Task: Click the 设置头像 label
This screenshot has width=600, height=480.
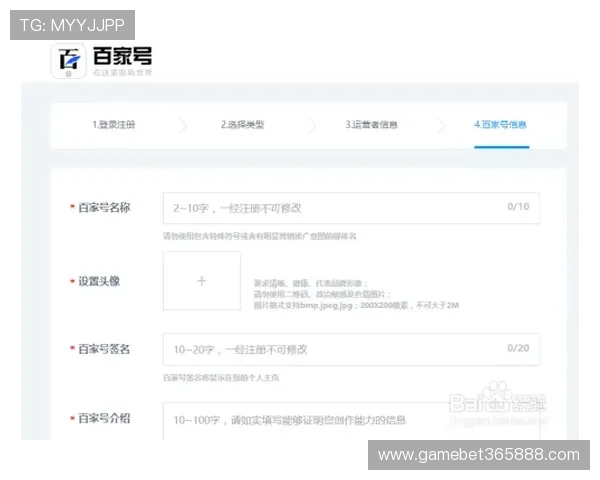Action: pyautogui.click(x=99, y=281)
